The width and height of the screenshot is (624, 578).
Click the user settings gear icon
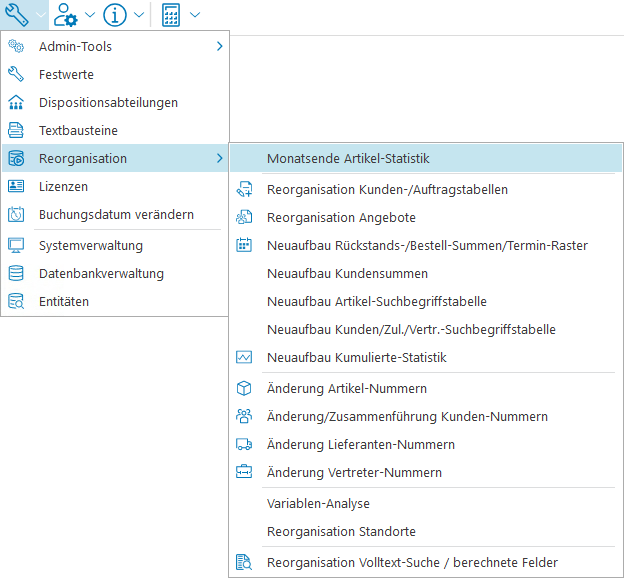(67, 15)
